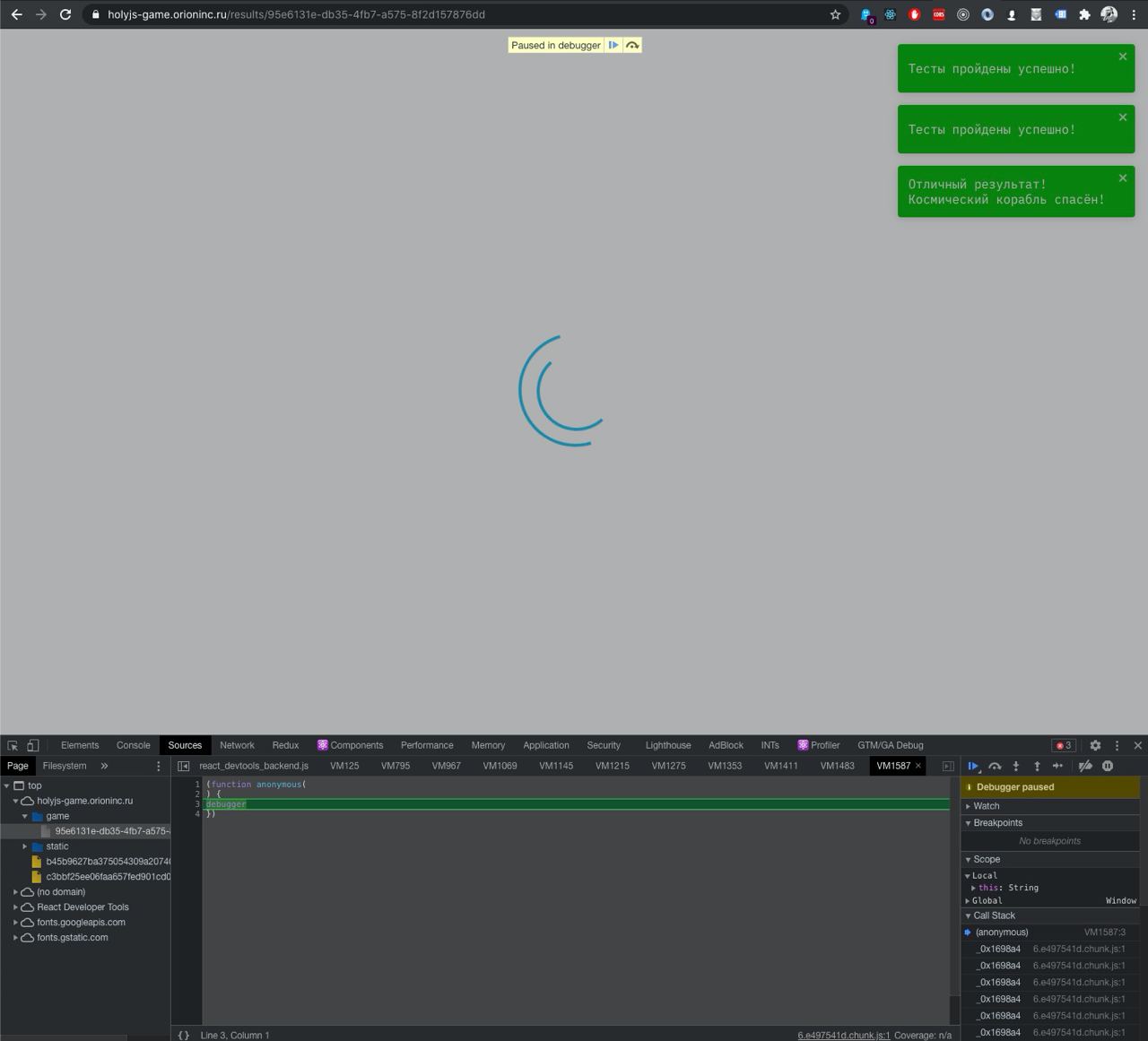
Task: Close the VM1587 source tab
Action: tap(918, 766)
